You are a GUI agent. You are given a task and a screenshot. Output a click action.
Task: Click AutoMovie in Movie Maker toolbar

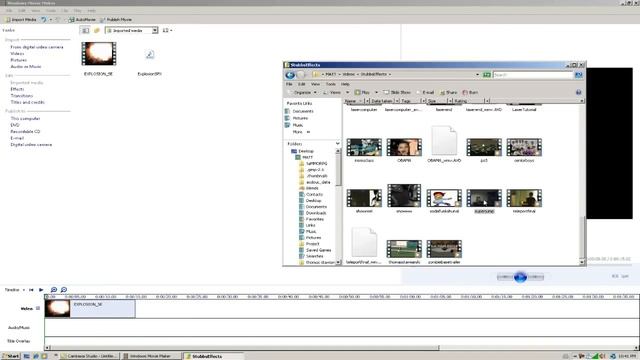coord(82,20)
